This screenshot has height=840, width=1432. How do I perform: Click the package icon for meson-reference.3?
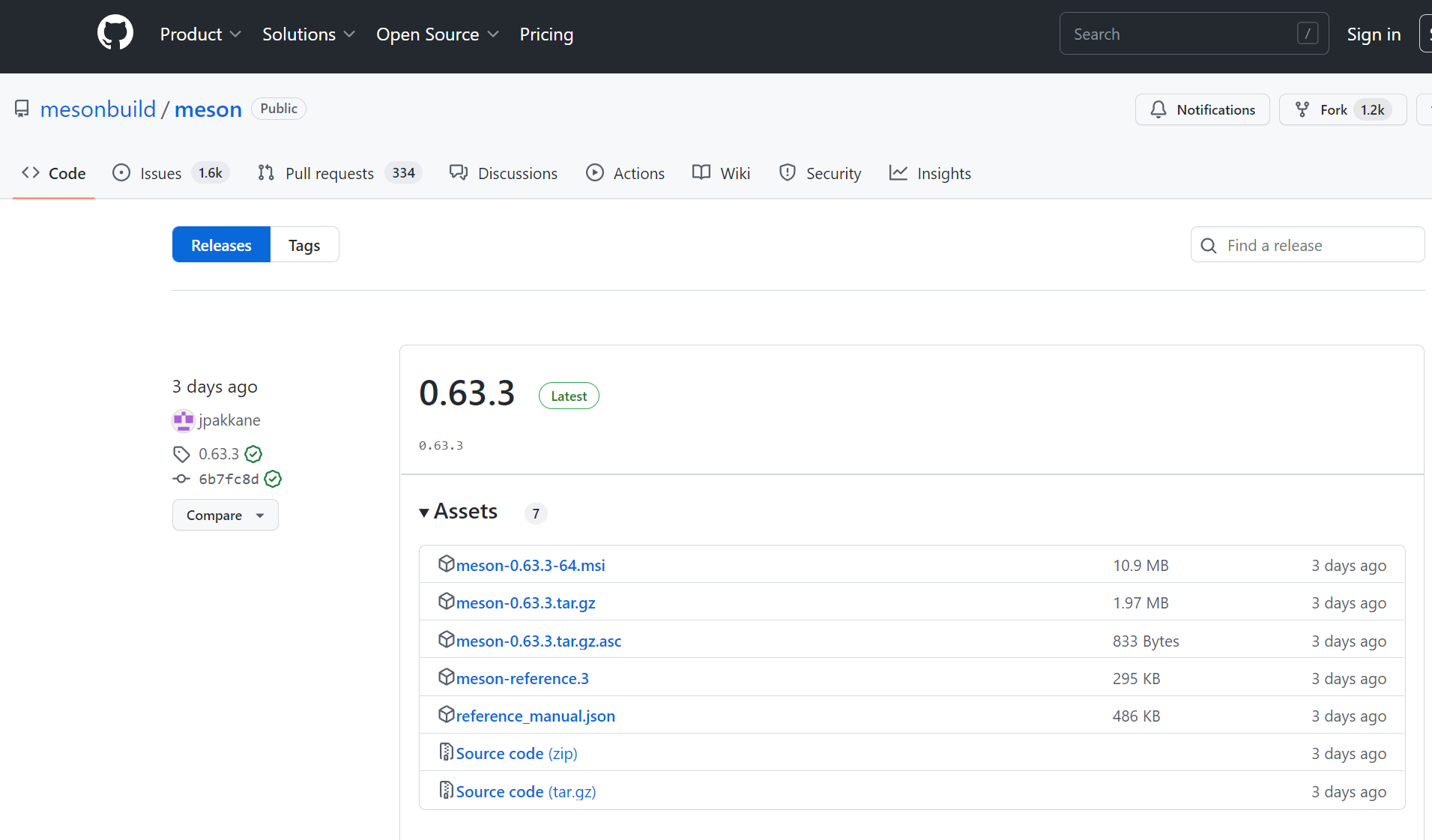[x=447, y=677]
